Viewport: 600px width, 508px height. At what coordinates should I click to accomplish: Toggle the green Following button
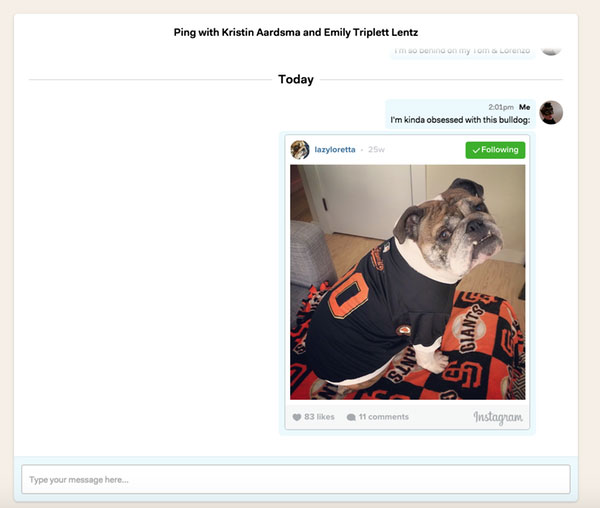[x=495, y=150]
